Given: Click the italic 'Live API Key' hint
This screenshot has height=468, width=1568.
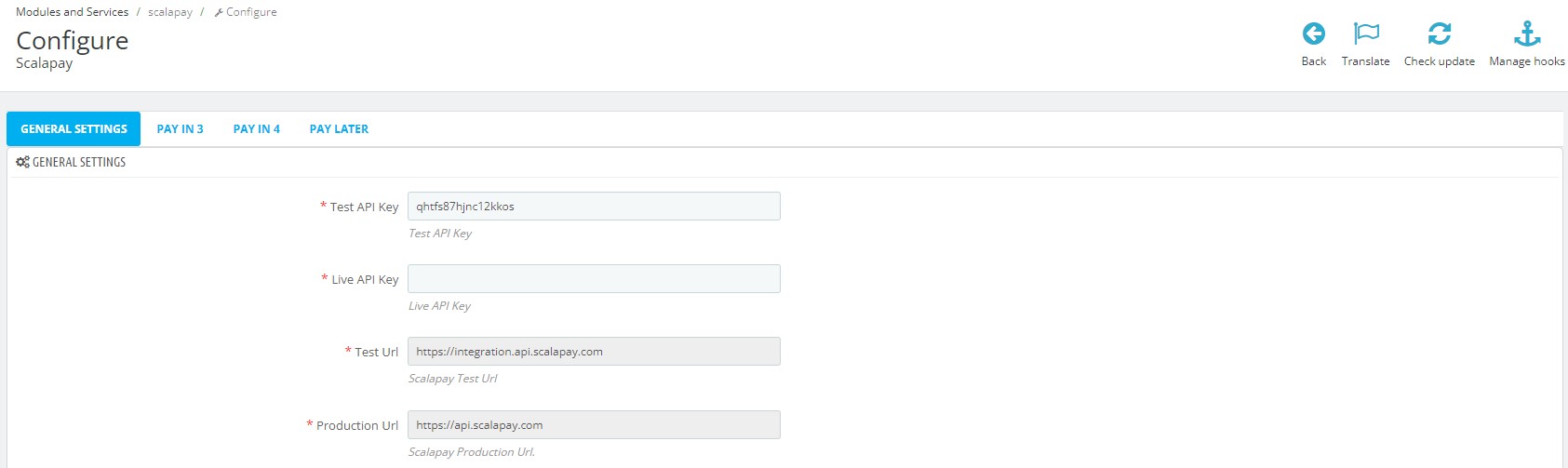Looking at the screenshot, I should tap(439, 306).
